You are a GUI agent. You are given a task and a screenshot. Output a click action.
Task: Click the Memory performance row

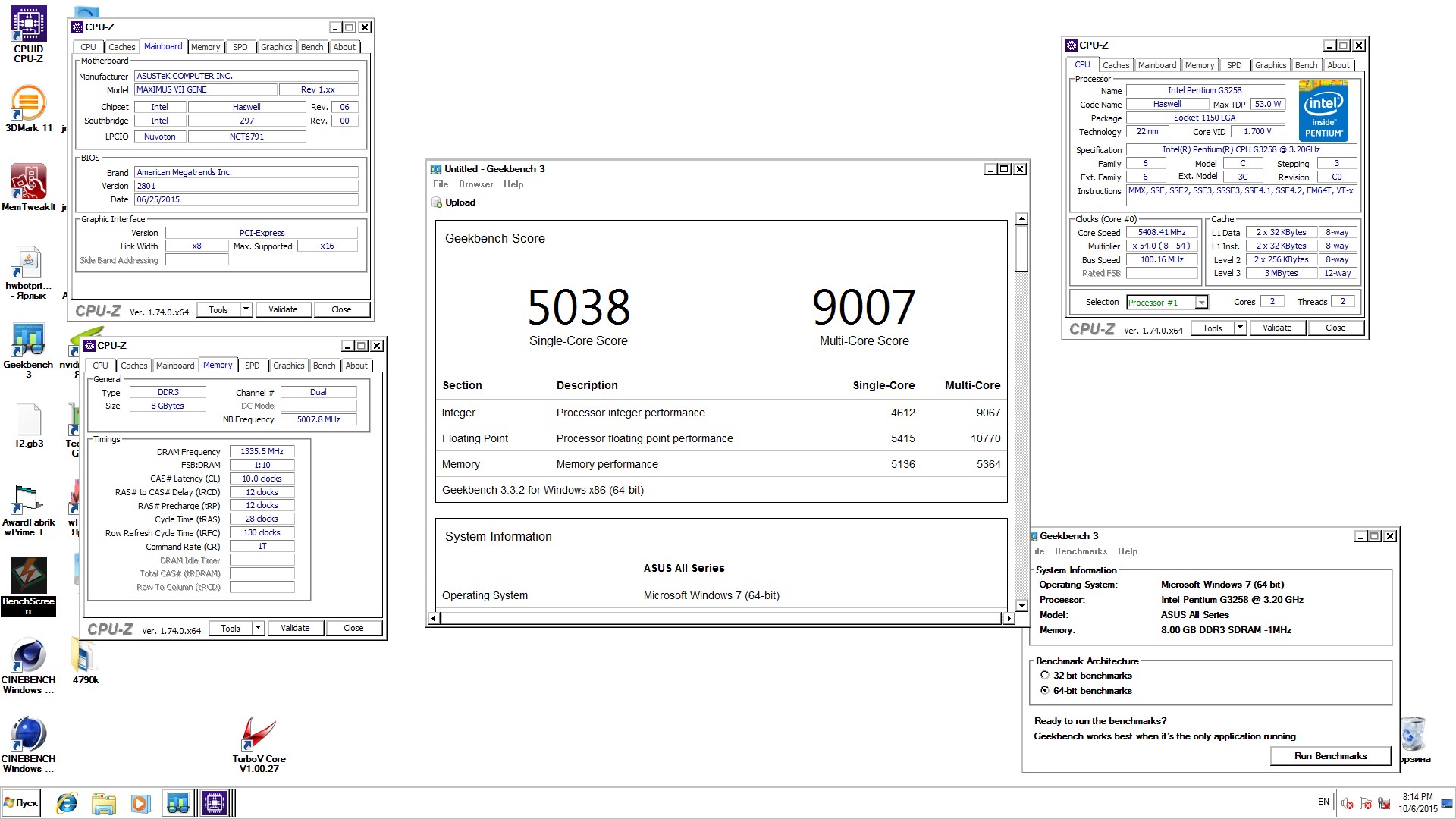pos(720,464)
